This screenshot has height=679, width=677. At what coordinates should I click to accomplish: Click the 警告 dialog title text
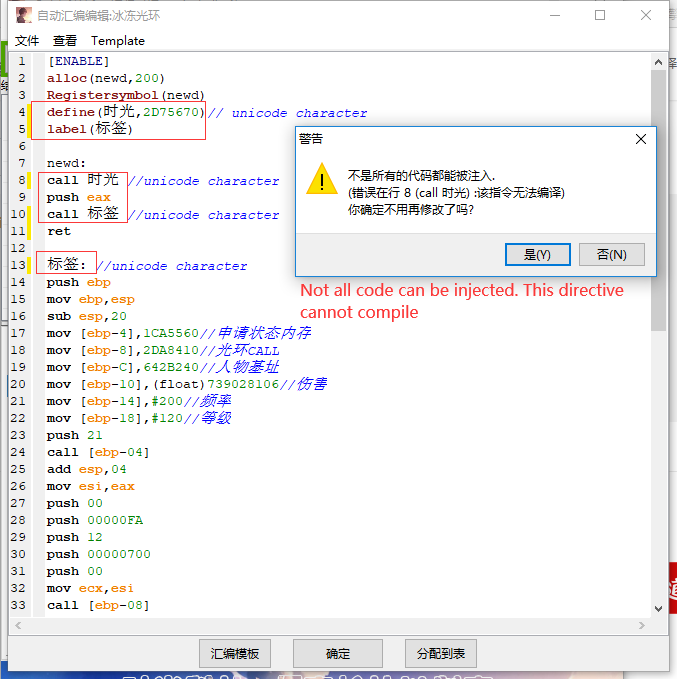point(311,139)
